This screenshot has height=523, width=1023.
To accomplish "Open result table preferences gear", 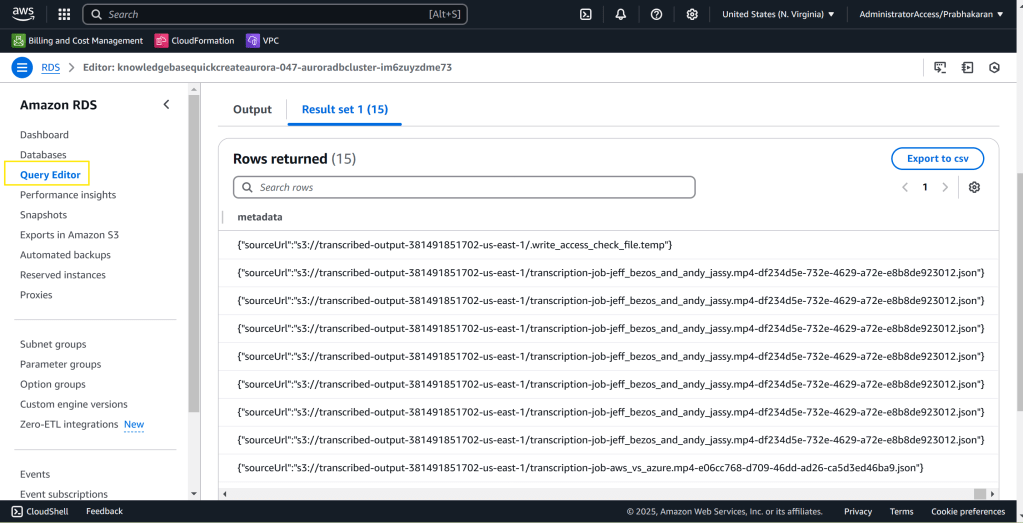I will [x=974, y=187].
